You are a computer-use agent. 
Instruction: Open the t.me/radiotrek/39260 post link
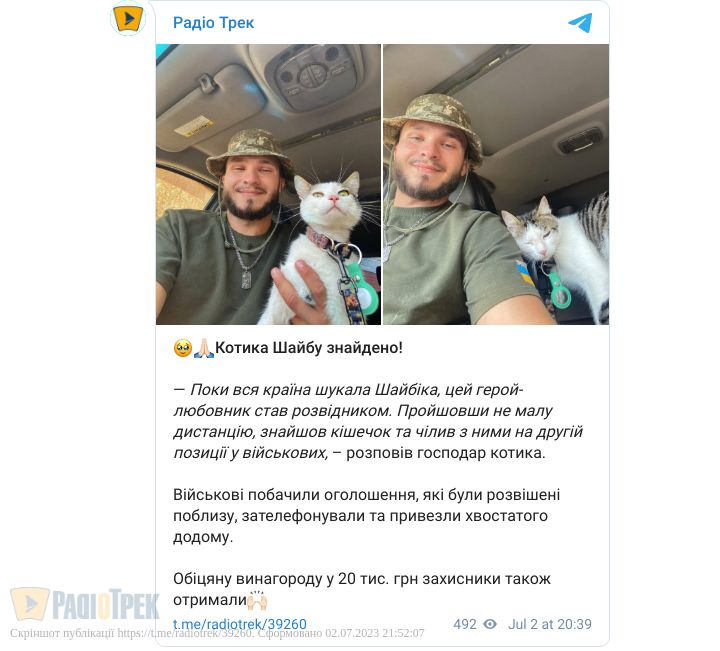(240, 624)
